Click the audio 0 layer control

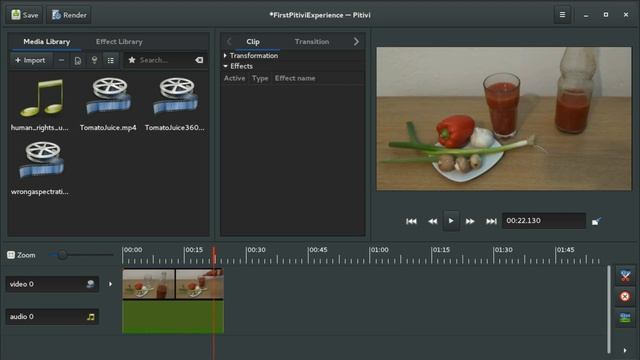click(52, 317)
